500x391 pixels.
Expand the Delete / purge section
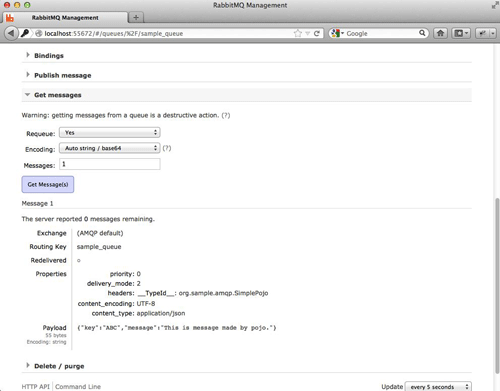click(x=59, y=366)
